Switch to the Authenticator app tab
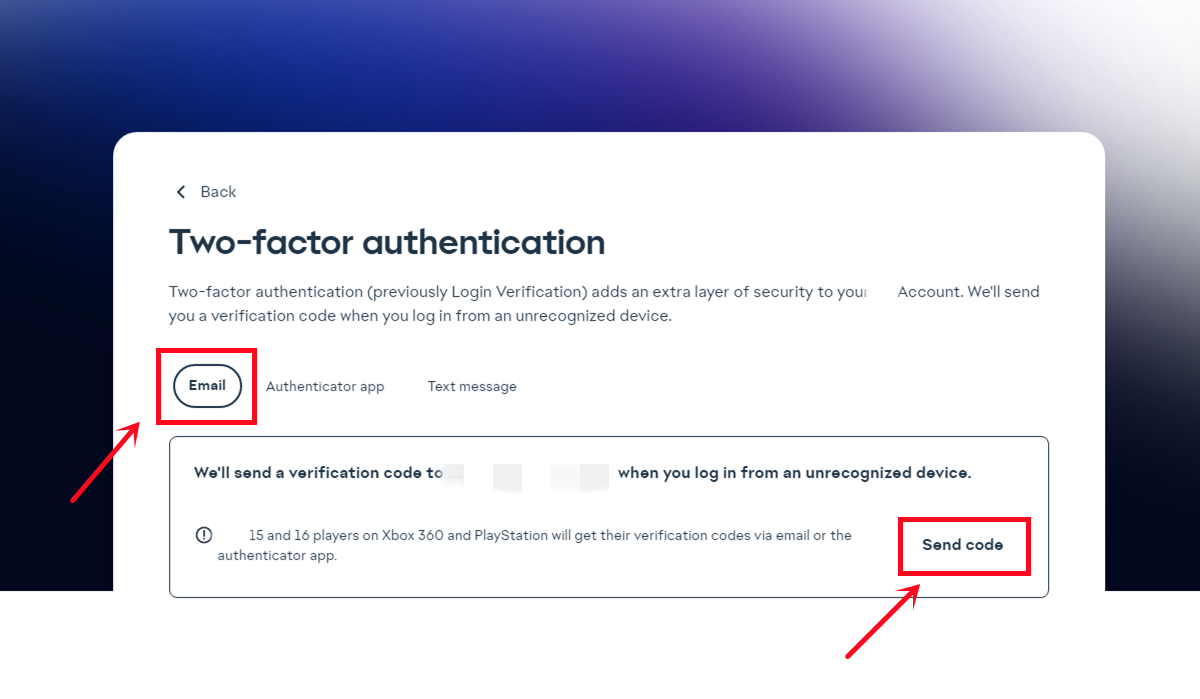 [x=325, y=387]
